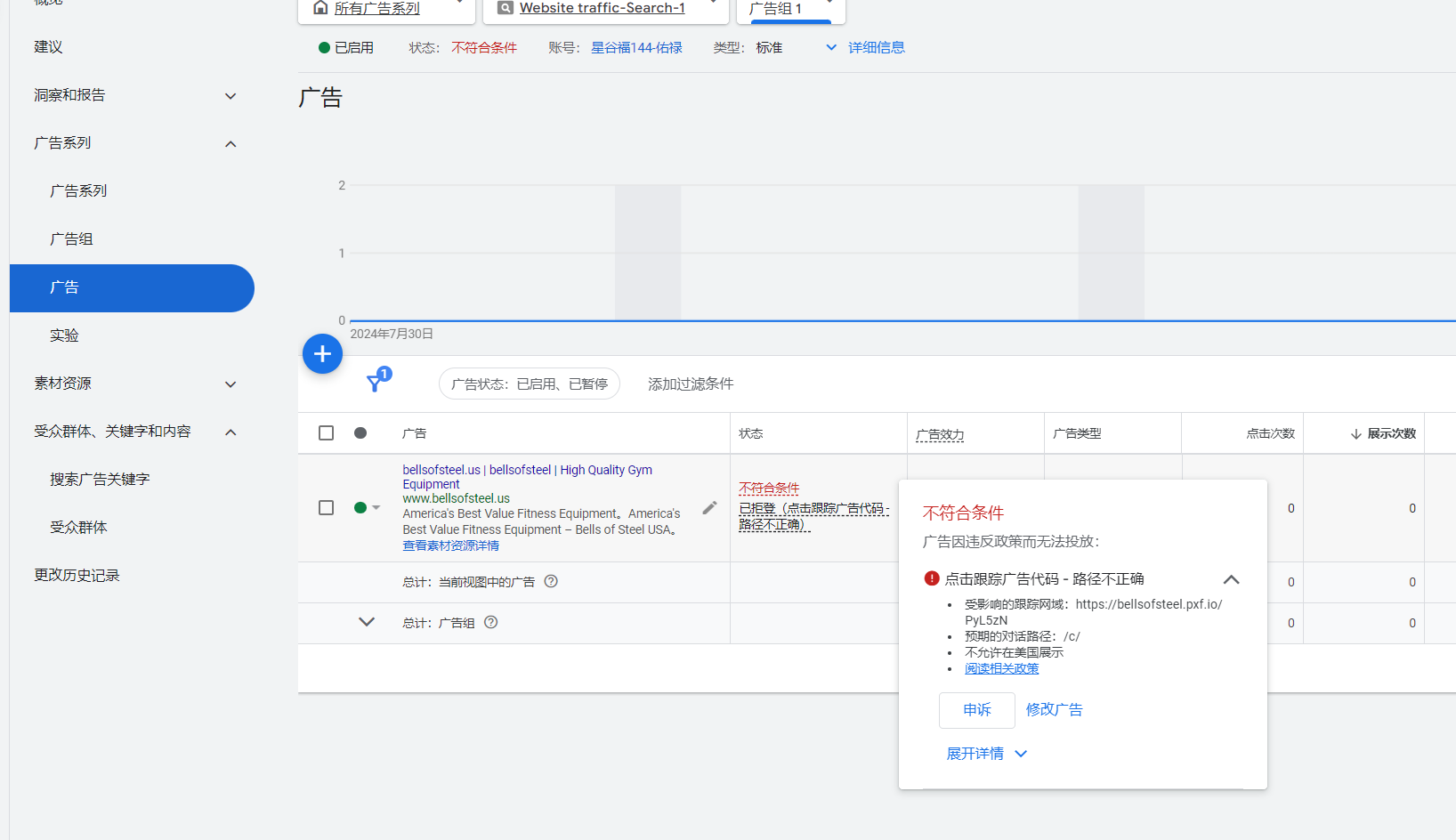This screenshot has width=1456, height=840.
Task: Toggle the select-all checkbox in table header
Action: [327, 433]
